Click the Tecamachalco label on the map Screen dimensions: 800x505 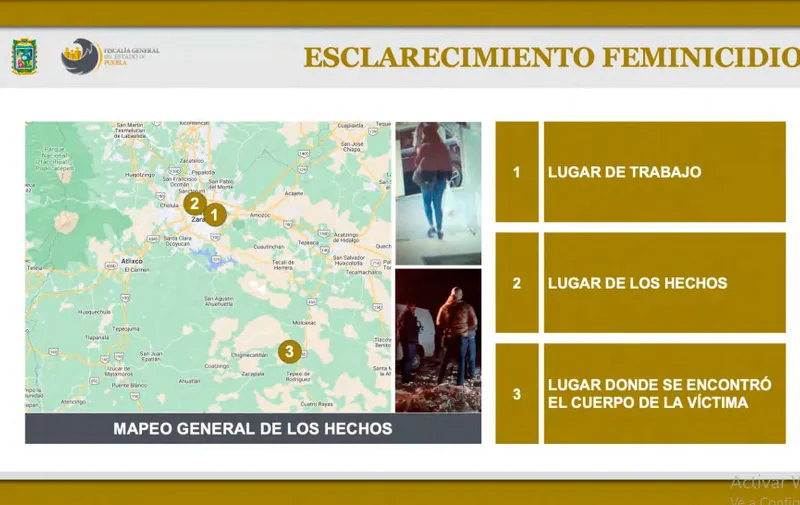pyautogui.click(x=363, y=272)
